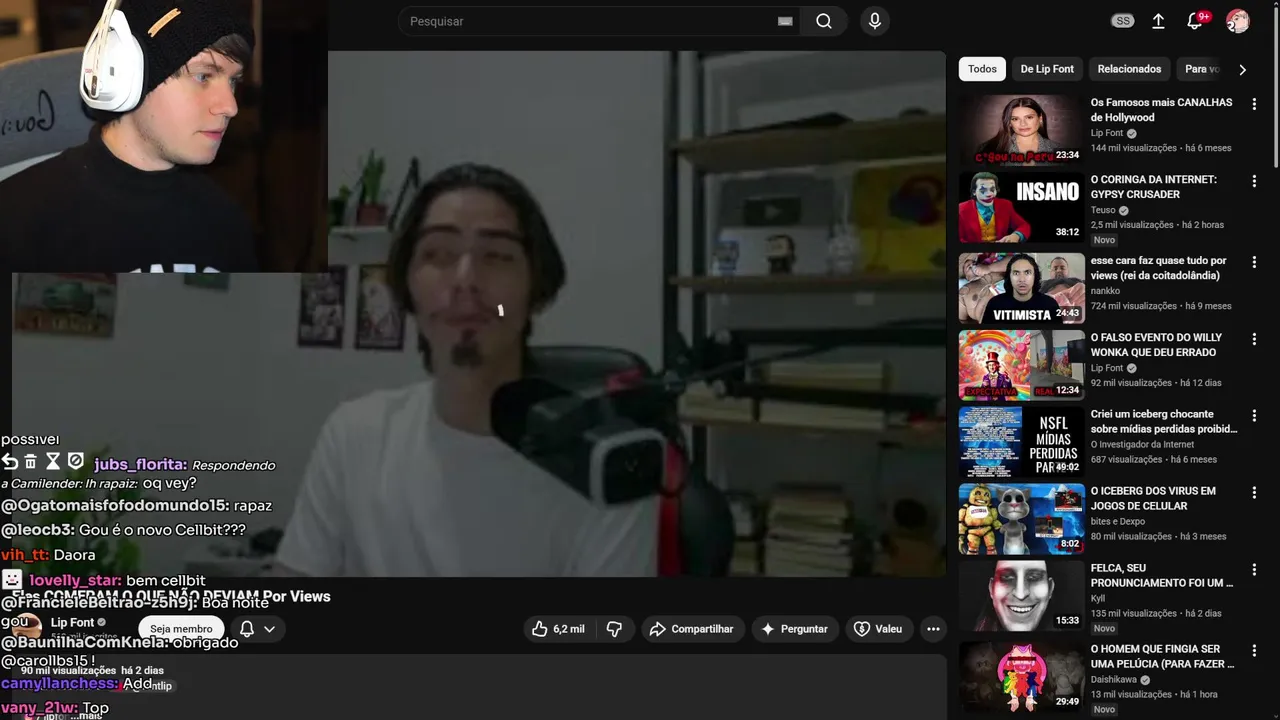
Task: Click channel name O Investigador da Internet
Action: [x=1142, y=444]
